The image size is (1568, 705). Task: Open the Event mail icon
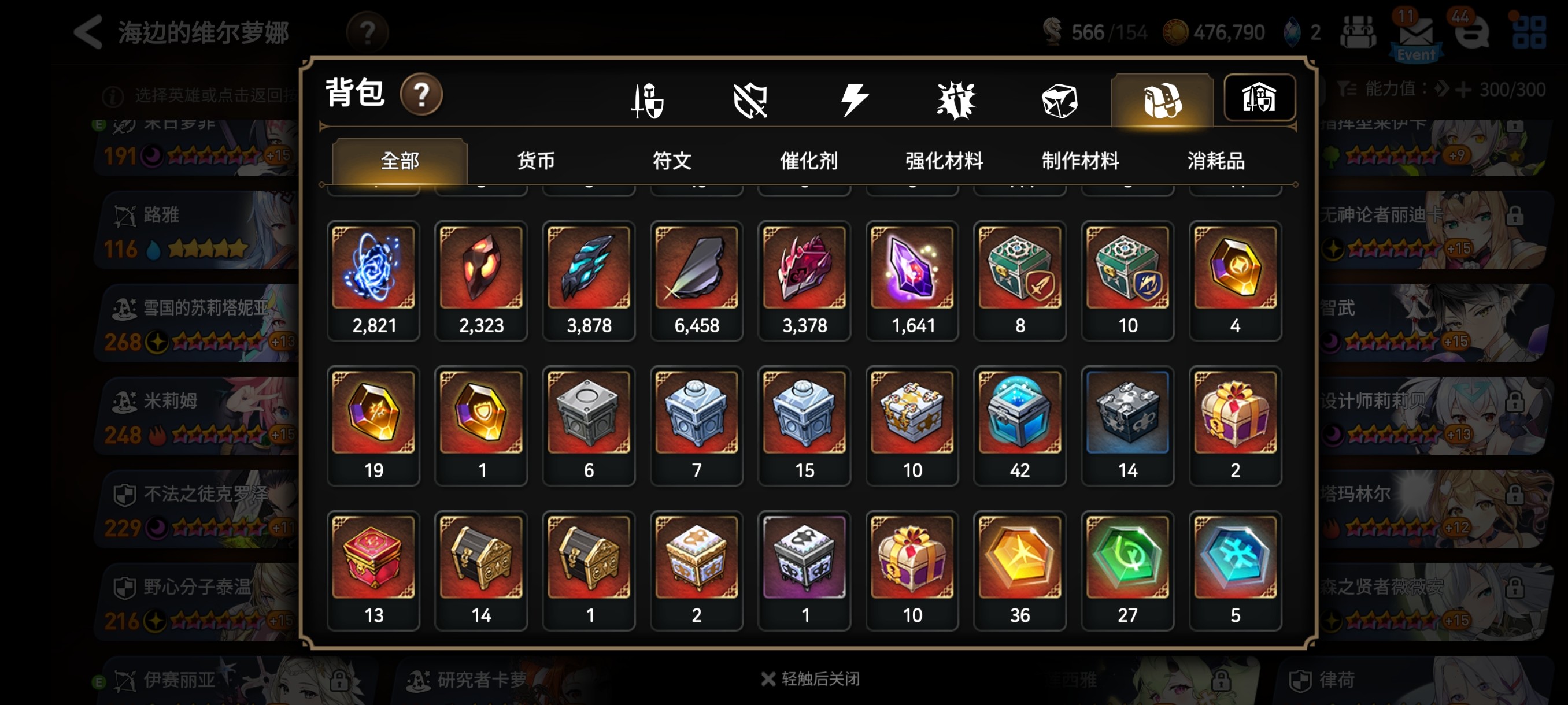pyautogui.click(x=1416, y=35)
